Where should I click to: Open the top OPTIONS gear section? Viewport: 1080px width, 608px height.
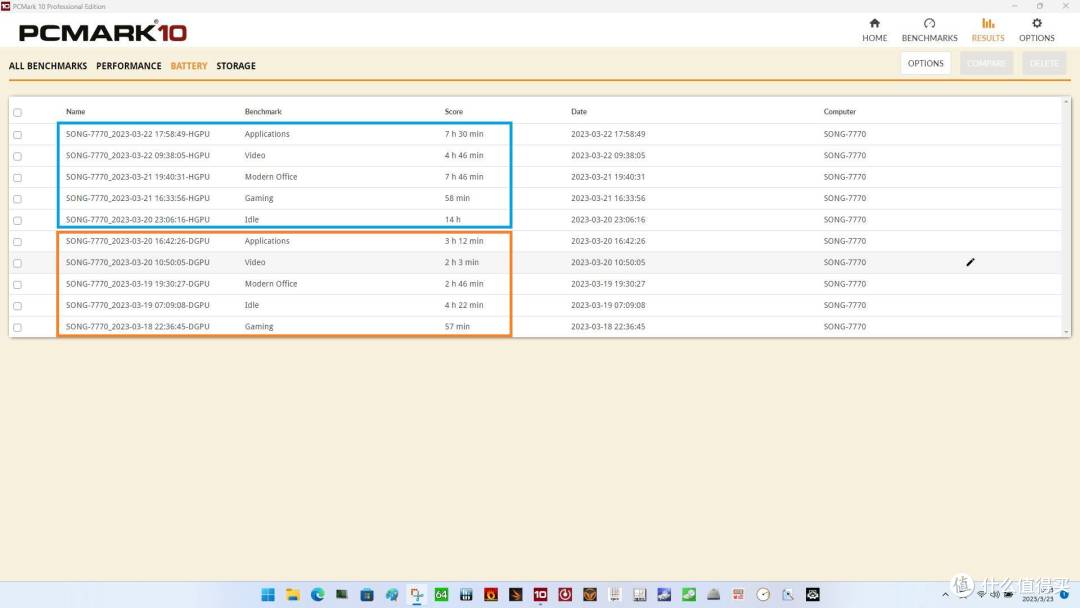[1037, 30]
